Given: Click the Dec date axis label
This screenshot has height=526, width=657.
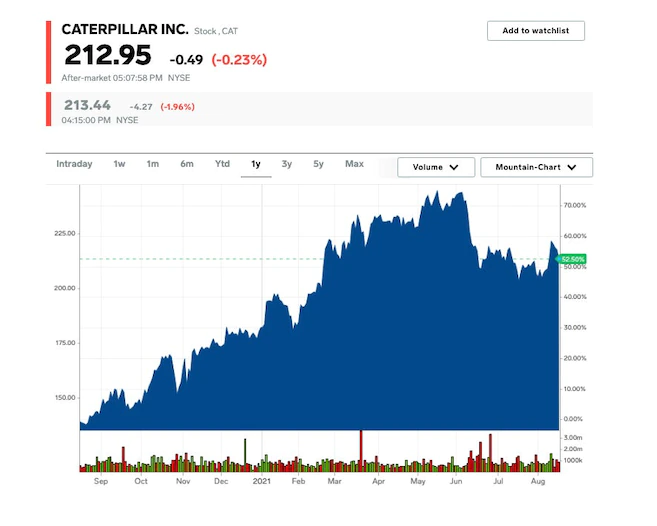Looking at the screenshot, I should (x=221, y=481).
